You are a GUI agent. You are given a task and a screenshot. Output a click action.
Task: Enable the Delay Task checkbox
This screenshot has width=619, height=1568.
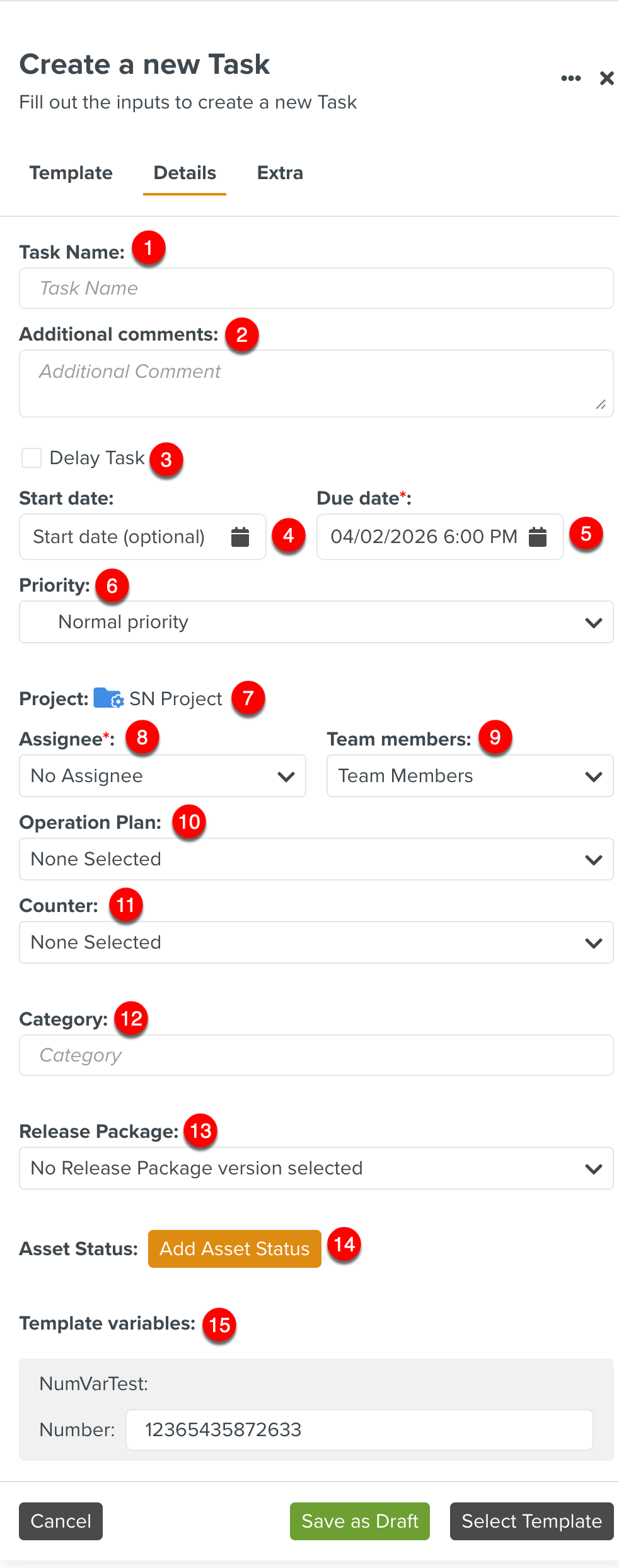pyautogui.click(x=32, y=458)
